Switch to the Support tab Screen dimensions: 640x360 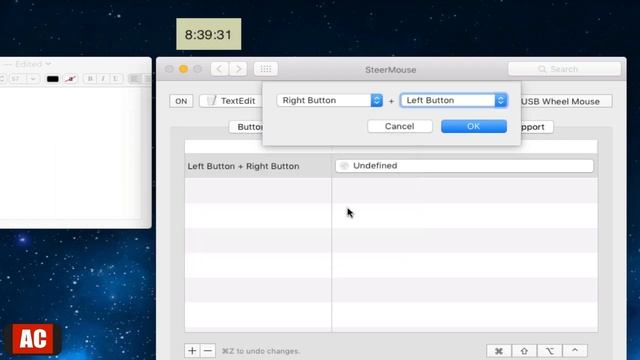coord(537,127)
